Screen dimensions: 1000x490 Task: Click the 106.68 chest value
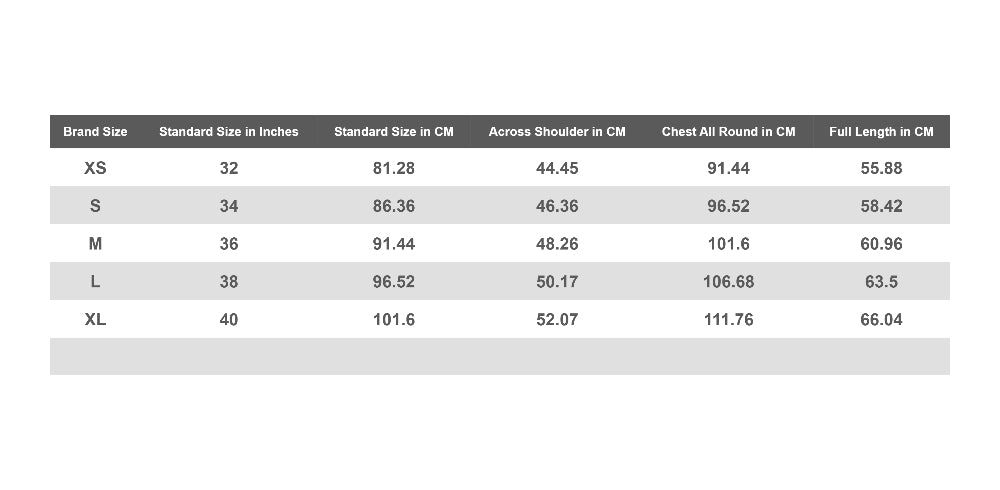[728, 281]
